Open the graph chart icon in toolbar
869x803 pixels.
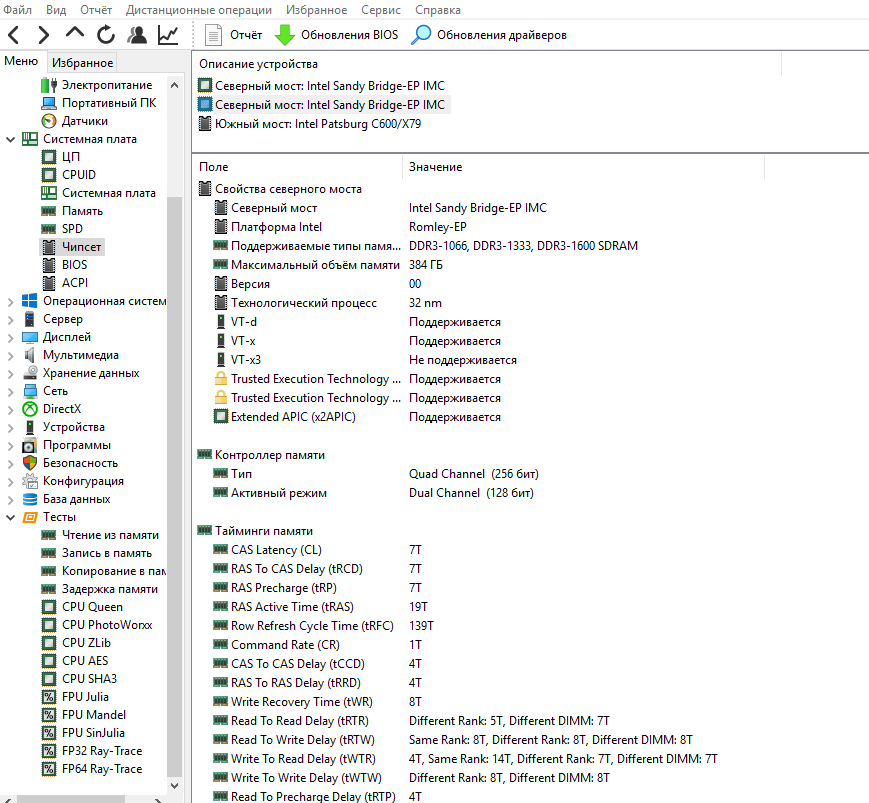(168, 35)
